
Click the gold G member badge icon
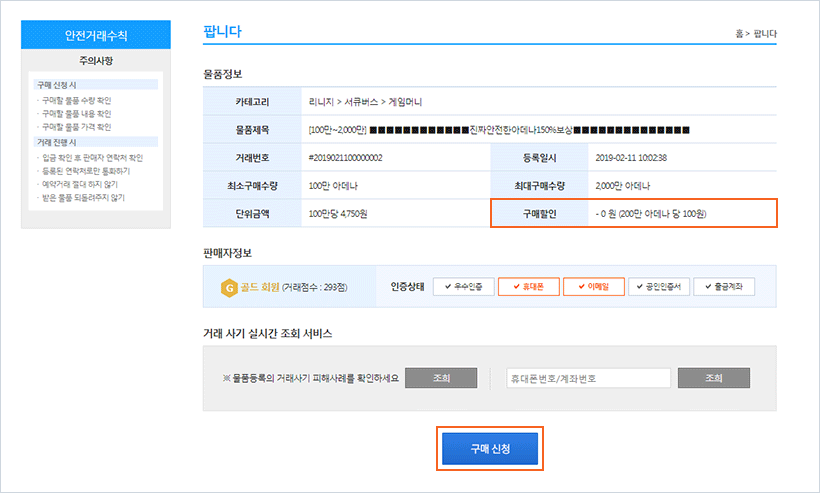[x=229, y=286]
